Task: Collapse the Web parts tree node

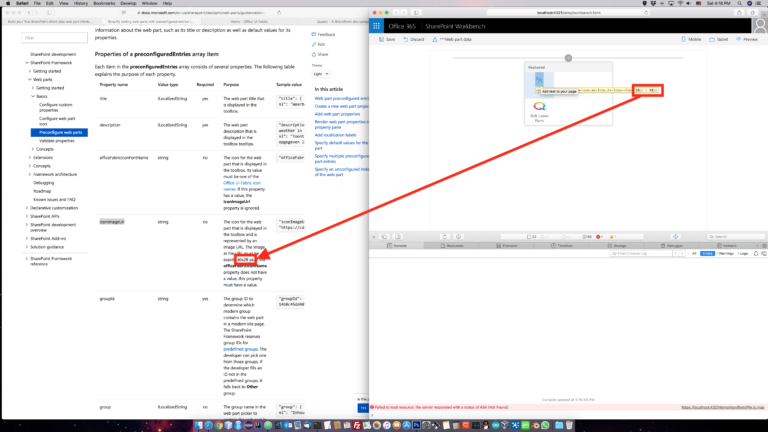Action: pos(30,79)
